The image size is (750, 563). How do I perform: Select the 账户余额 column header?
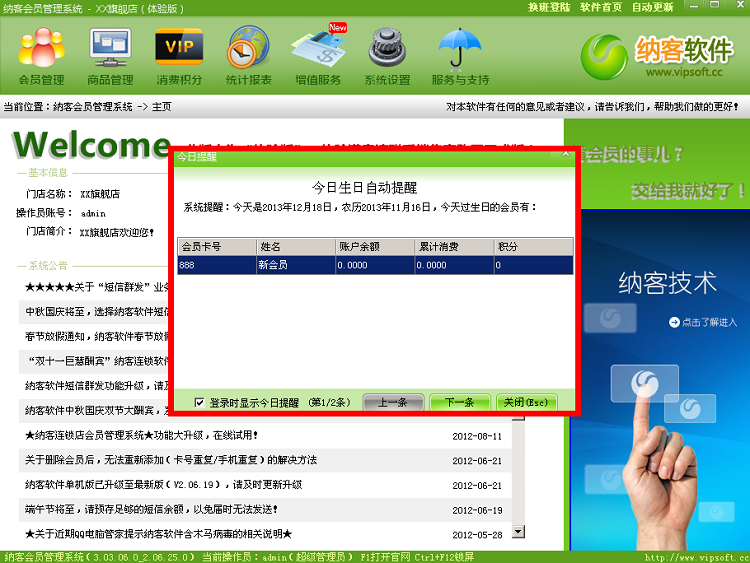(x=375, y=246)
